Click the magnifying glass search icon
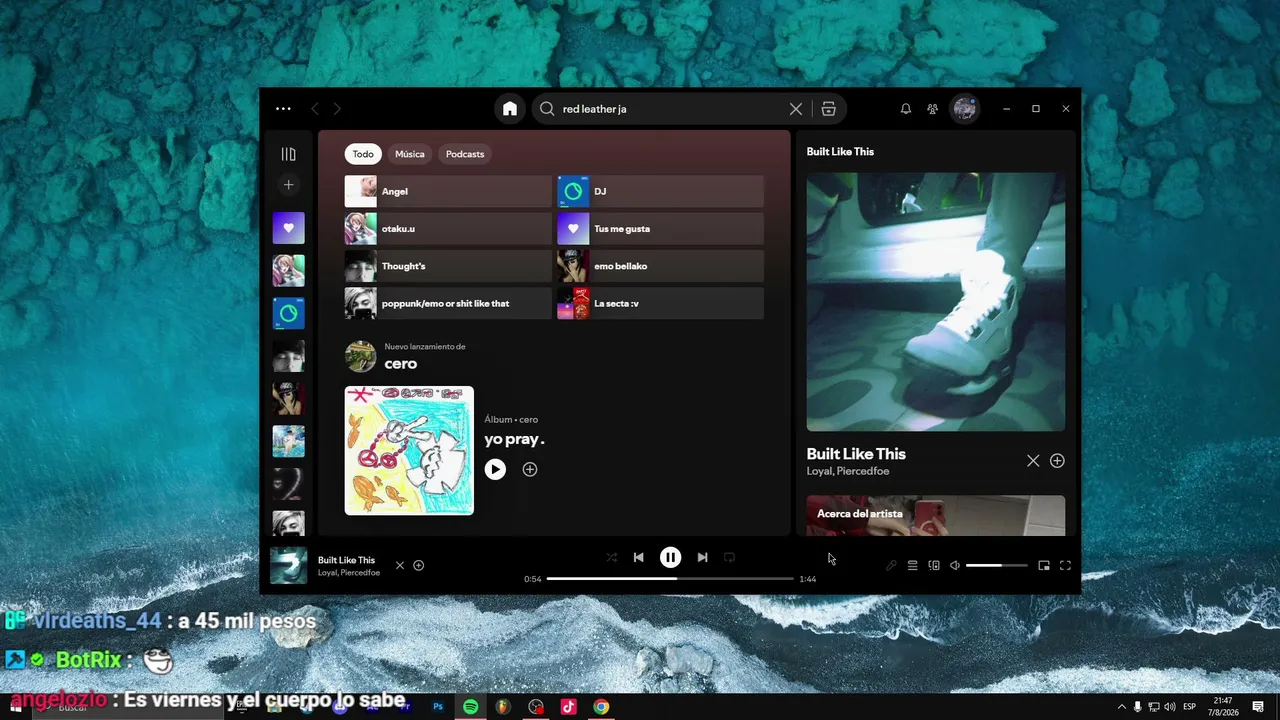Viewport: 1280px width, 720px height. (x=547, y=109)
